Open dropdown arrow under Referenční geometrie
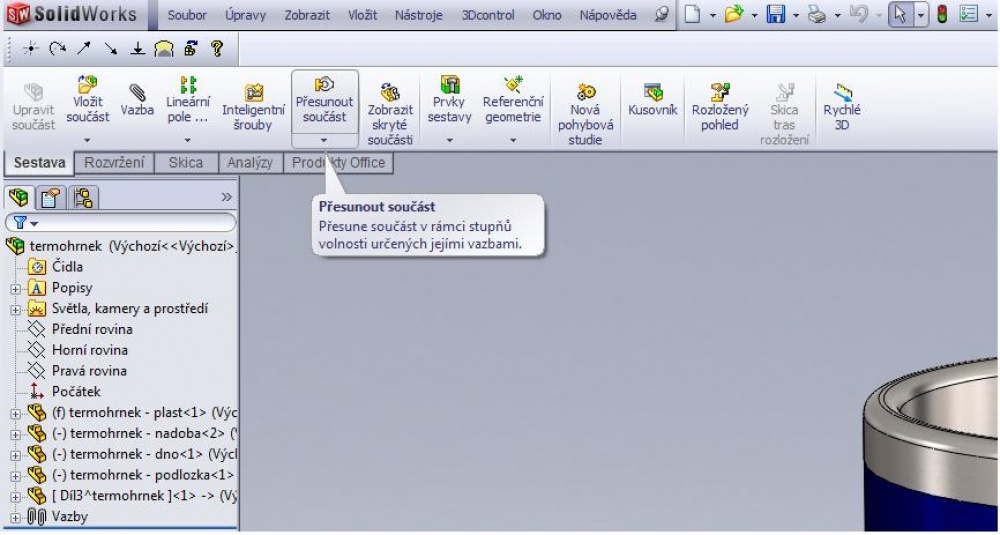1000x535 pixels. coord(513,140)
